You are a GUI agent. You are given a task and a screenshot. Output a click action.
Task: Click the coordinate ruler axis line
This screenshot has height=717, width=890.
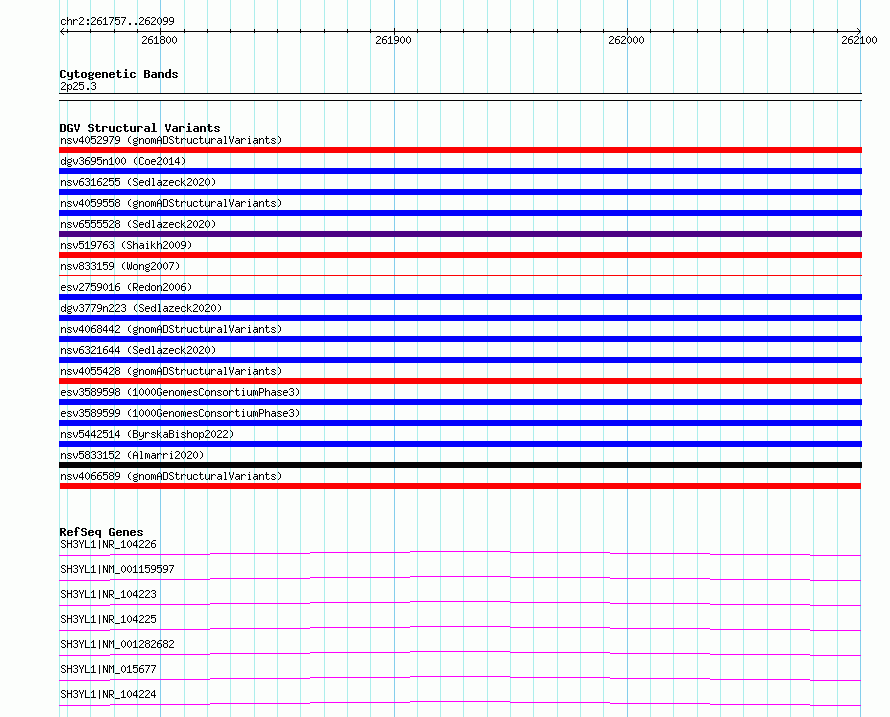[x=460, y=31]
